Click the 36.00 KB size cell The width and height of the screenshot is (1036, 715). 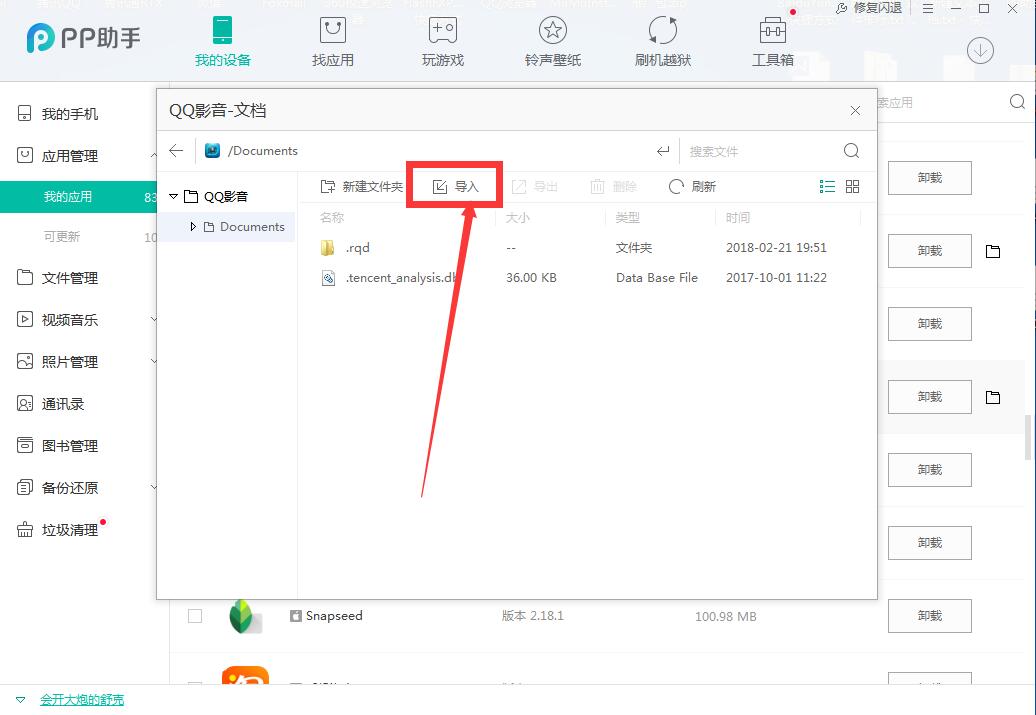click(531, 278)
